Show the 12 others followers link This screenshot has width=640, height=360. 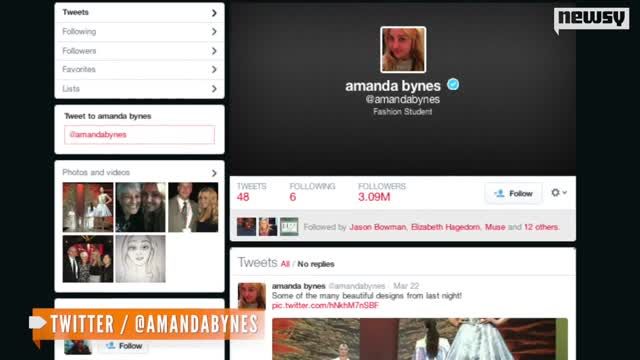coord(542,227)
